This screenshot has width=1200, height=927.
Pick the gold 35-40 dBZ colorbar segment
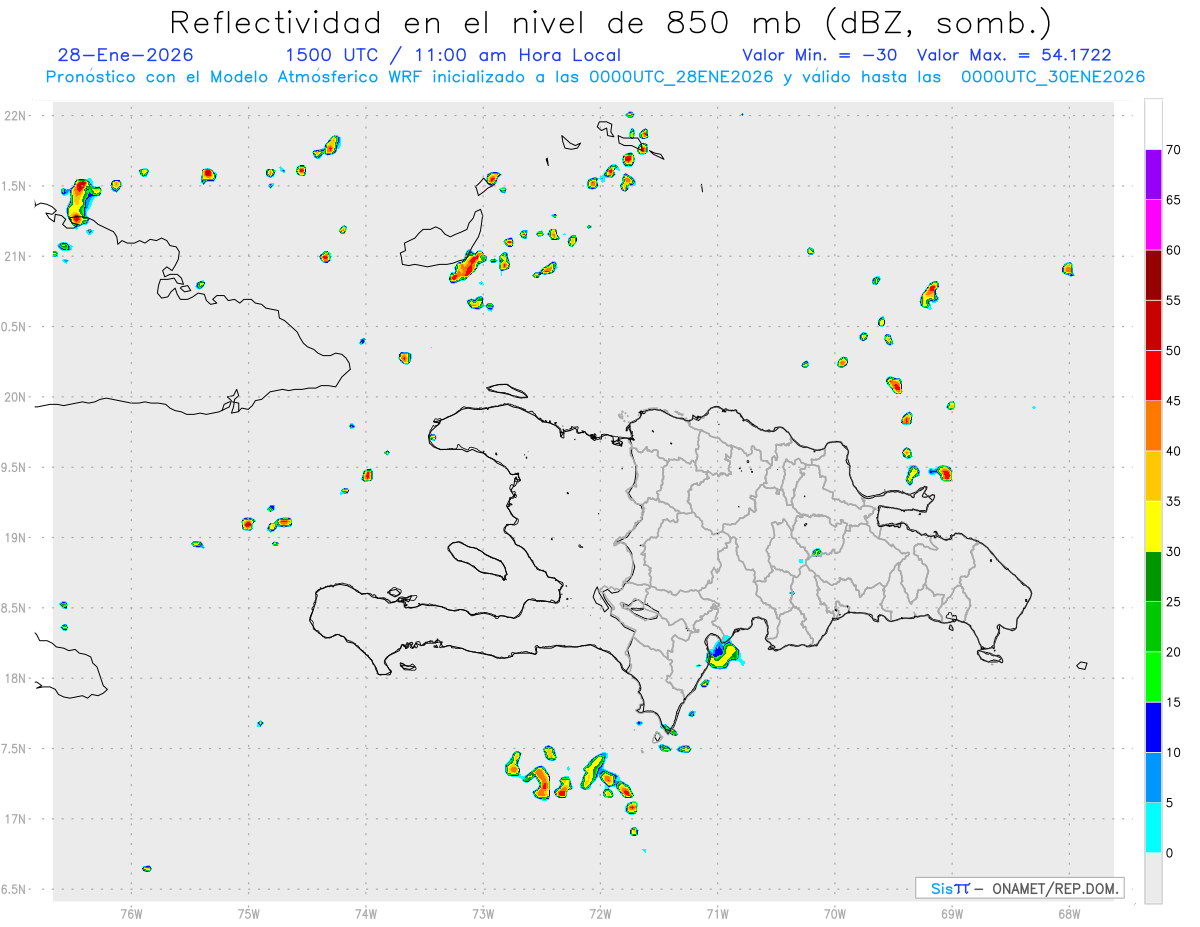click(1154, 476)
